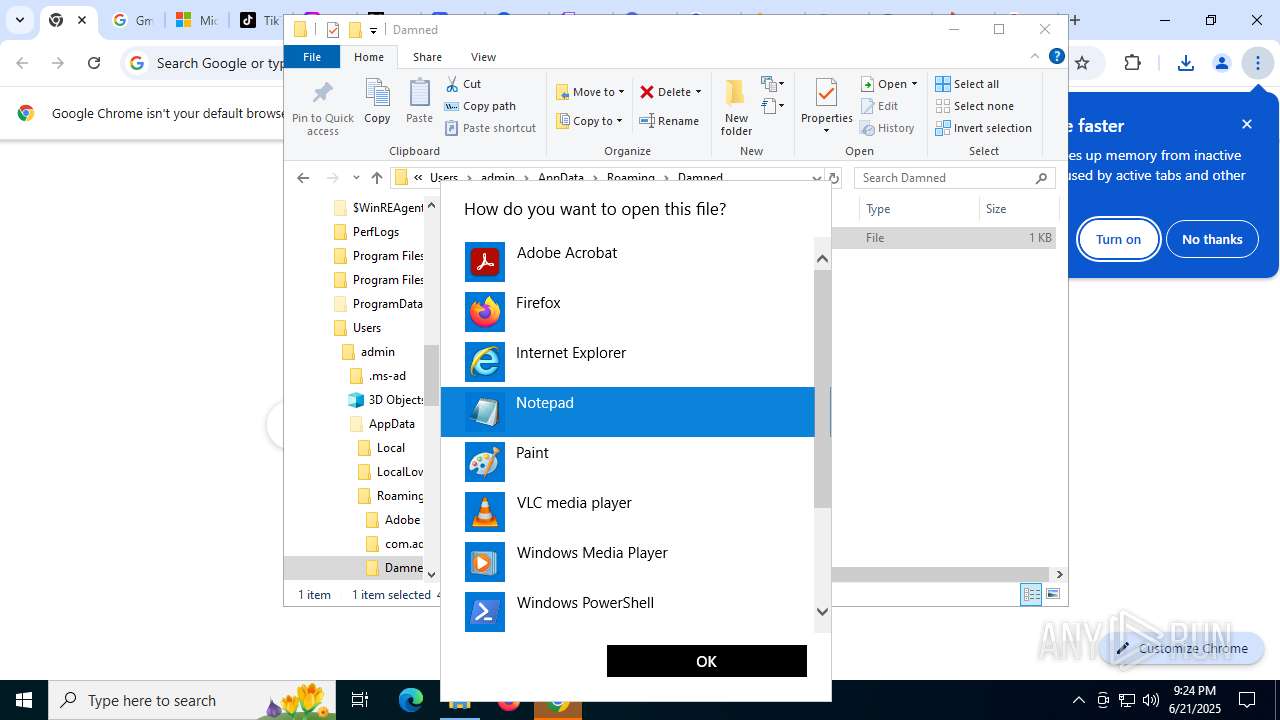Click No thanks in Chrome popup
Viewport: 1280px width, 720px height.
click(1212, 239)
